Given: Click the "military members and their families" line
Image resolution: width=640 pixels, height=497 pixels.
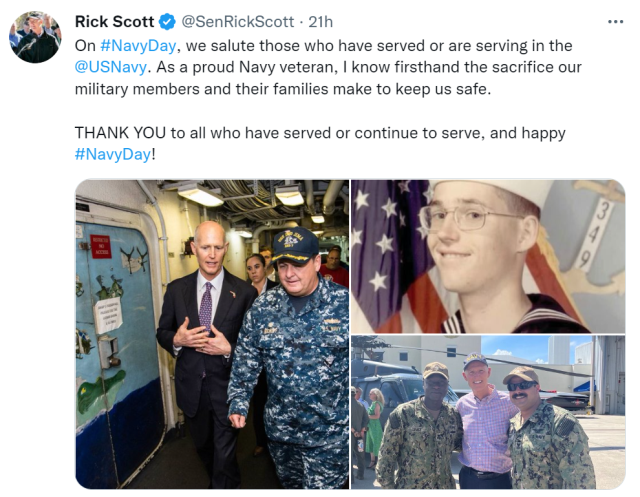Looking at the screenshot, I should 283,89.
